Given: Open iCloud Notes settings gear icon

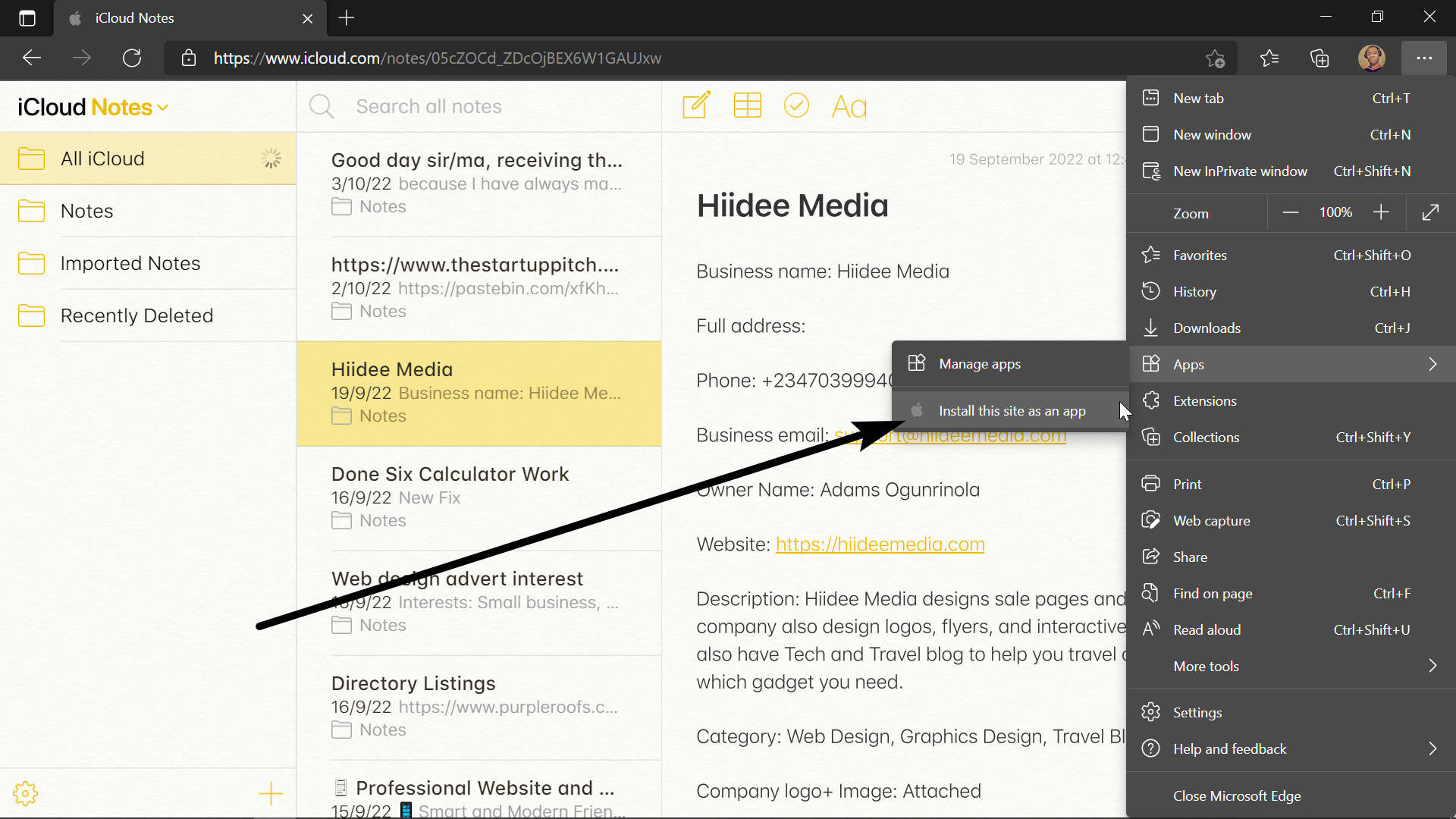Looking at the screenshot, I should 26,793.
